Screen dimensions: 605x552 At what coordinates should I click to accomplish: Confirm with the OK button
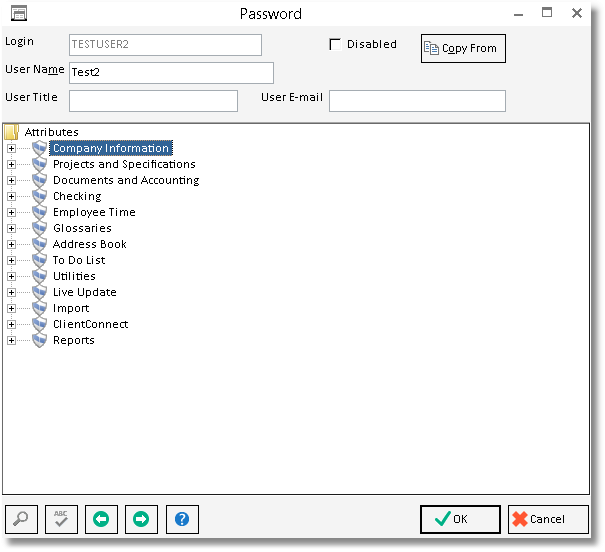point(460,519)
